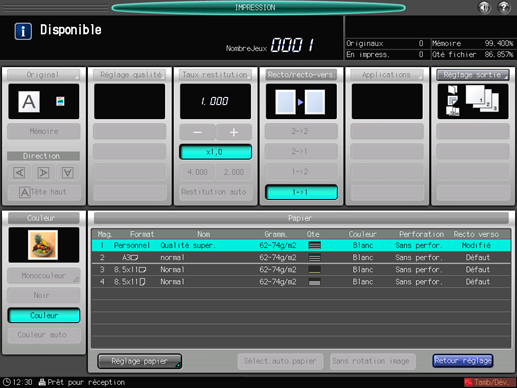The height and width of the screenshot is (388, 517).
Task: Open the Réglage qualité panel
Action: click(x=130, y=75)
